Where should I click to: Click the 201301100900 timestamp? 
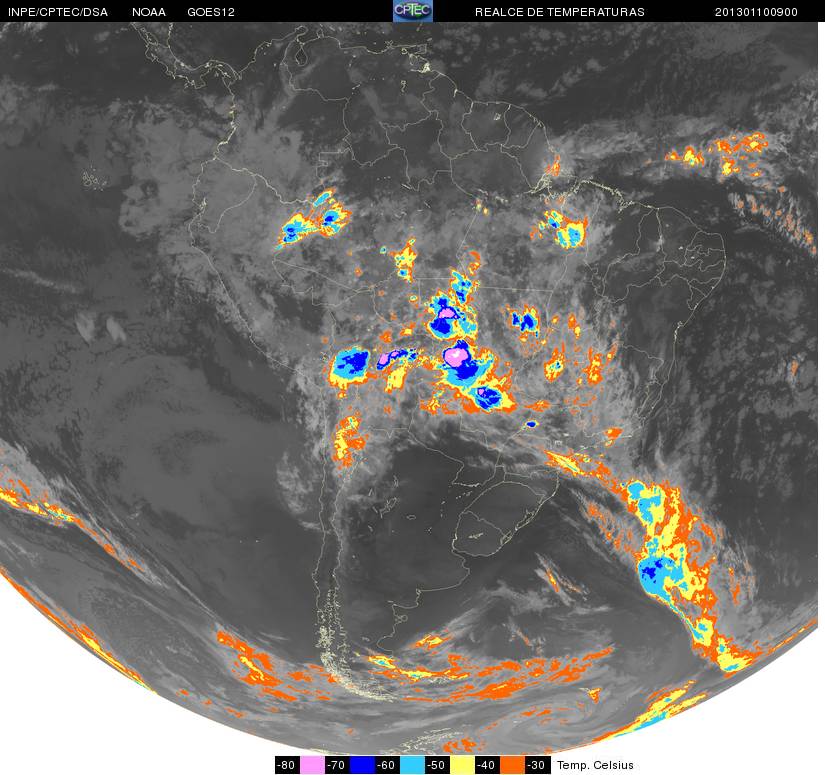pyautogui.click(x=756, y=12)
